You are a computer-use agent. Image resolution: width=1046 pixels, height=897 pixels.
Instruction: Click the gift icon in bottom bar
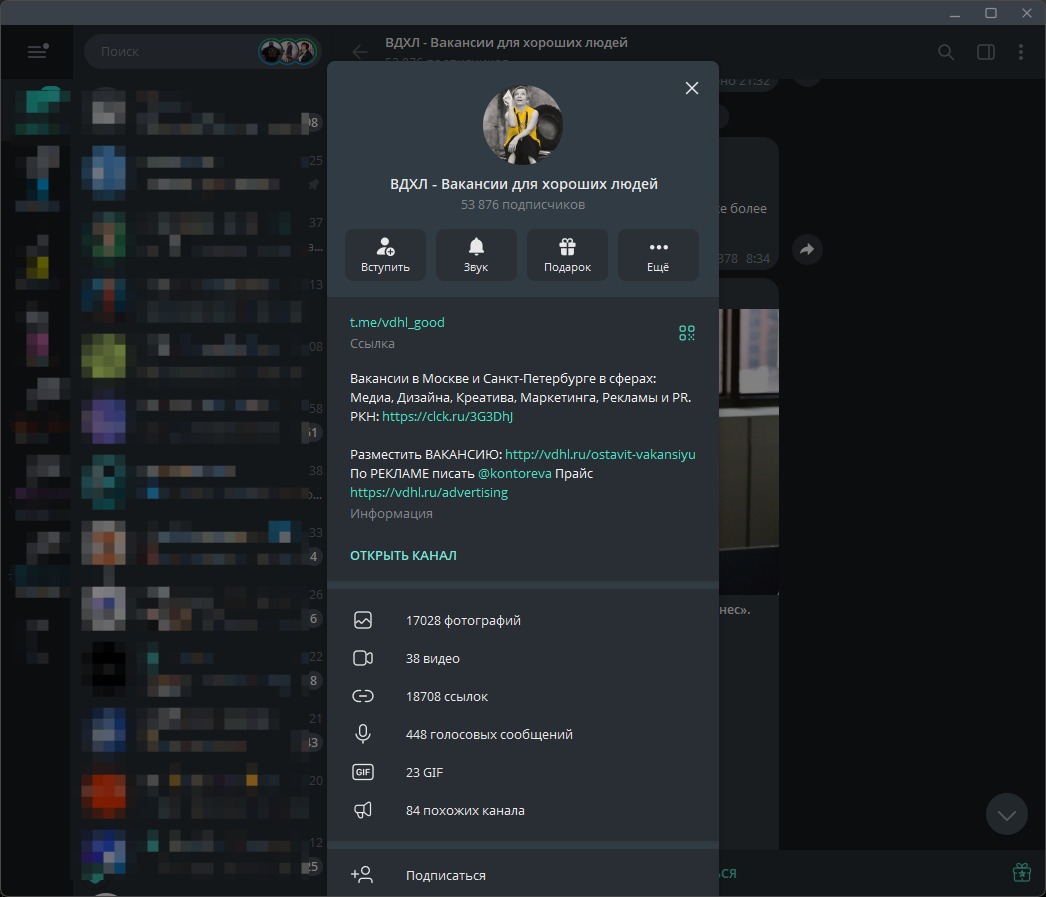click(x=1021, y=872)
